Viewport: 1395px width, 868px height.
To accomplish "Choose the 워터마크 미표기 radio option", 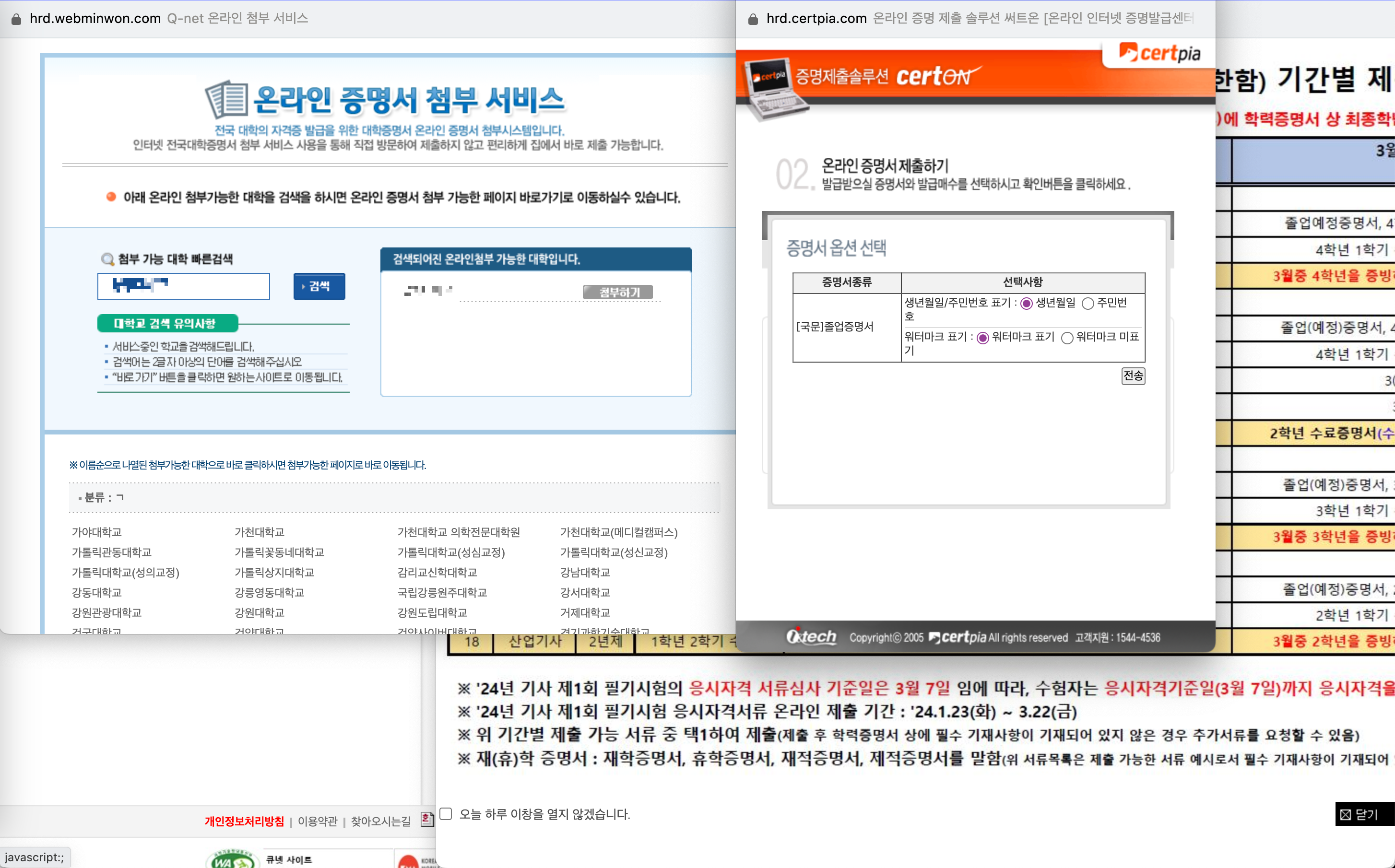I will (1067, 338).
